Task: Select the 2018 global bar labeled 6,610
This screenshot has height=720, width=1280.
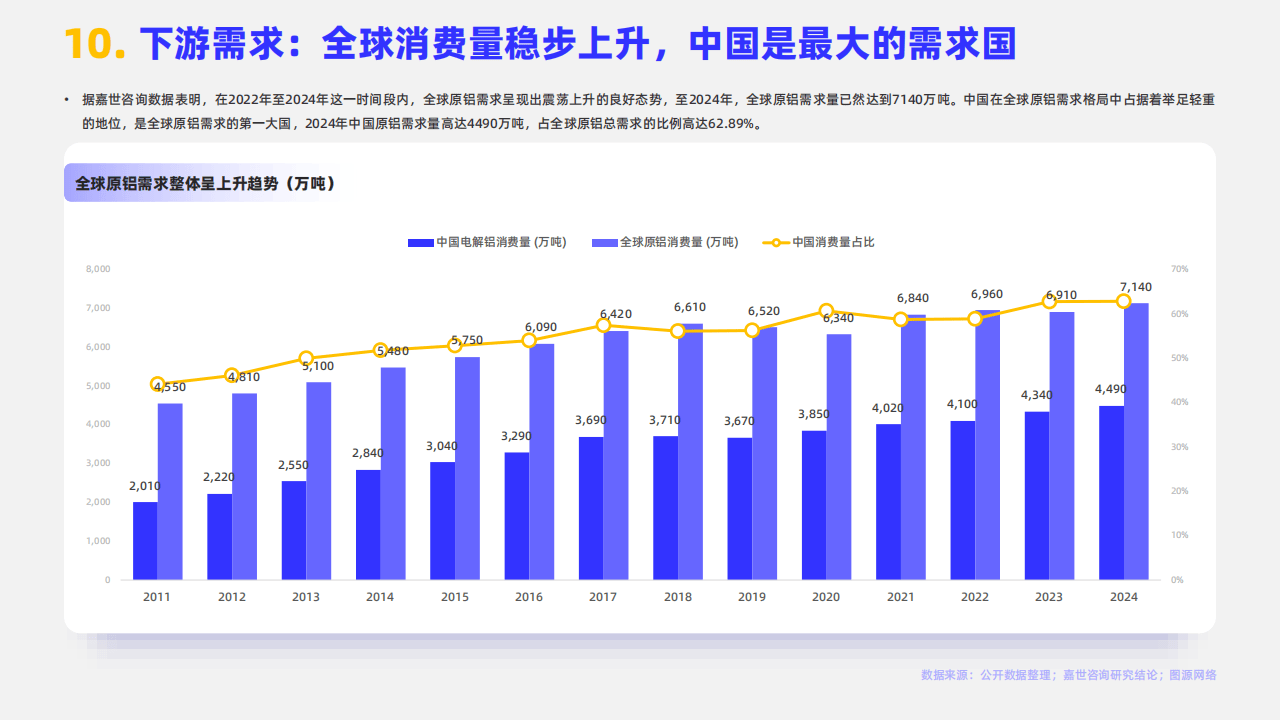Action: point(690,452)
